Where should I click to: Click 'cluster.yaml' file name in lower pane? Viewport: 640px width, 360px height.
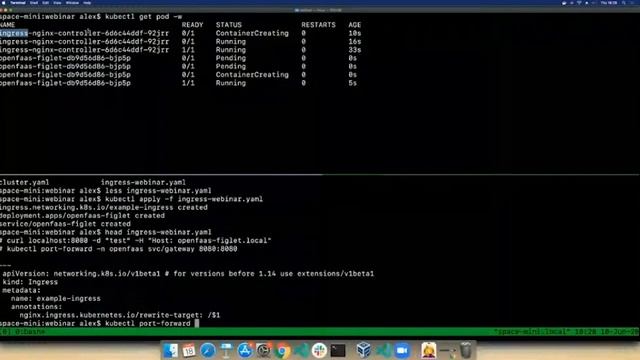(x=24, y=182)
